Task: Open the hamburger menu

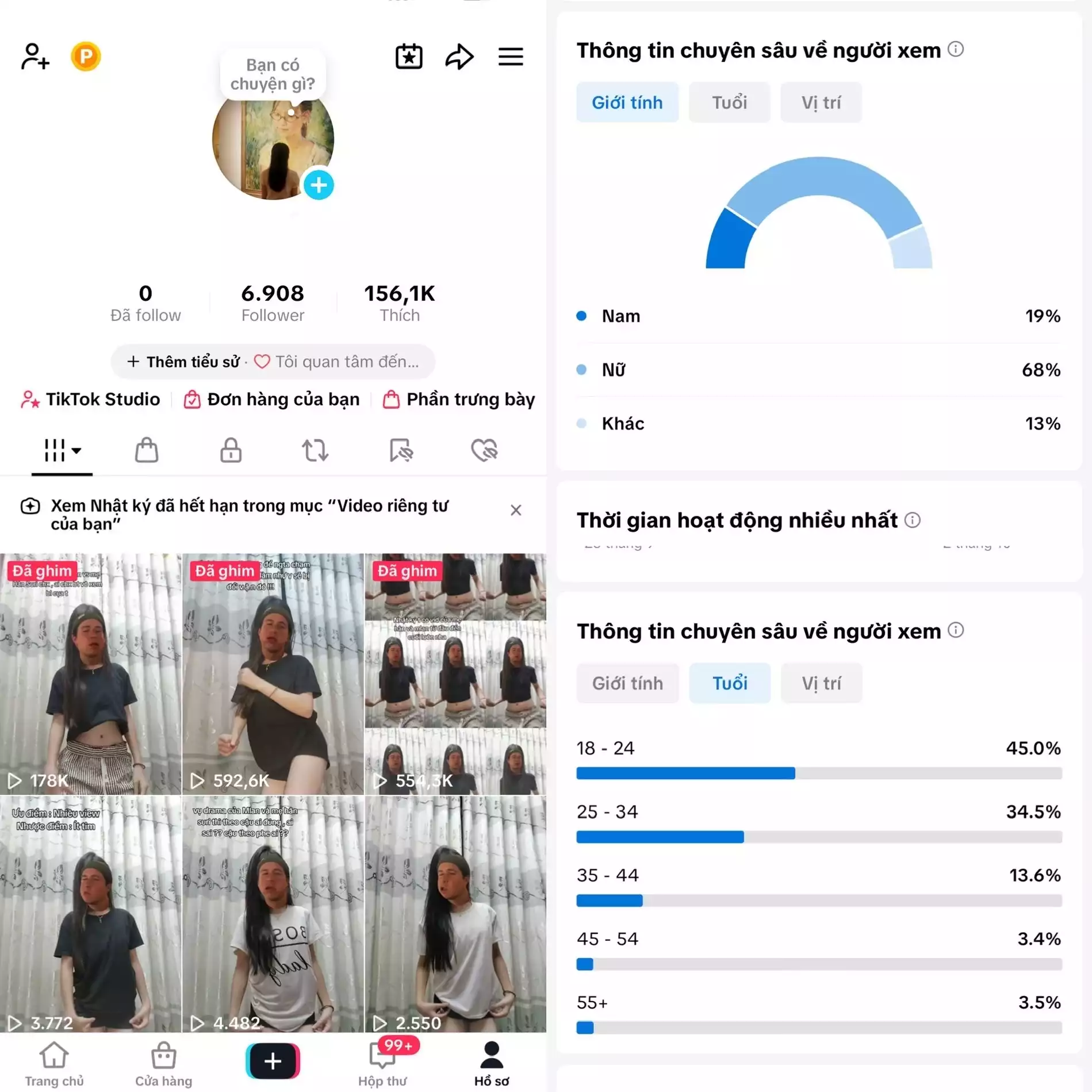Action: pyautogui.click(x=511, y=56)
